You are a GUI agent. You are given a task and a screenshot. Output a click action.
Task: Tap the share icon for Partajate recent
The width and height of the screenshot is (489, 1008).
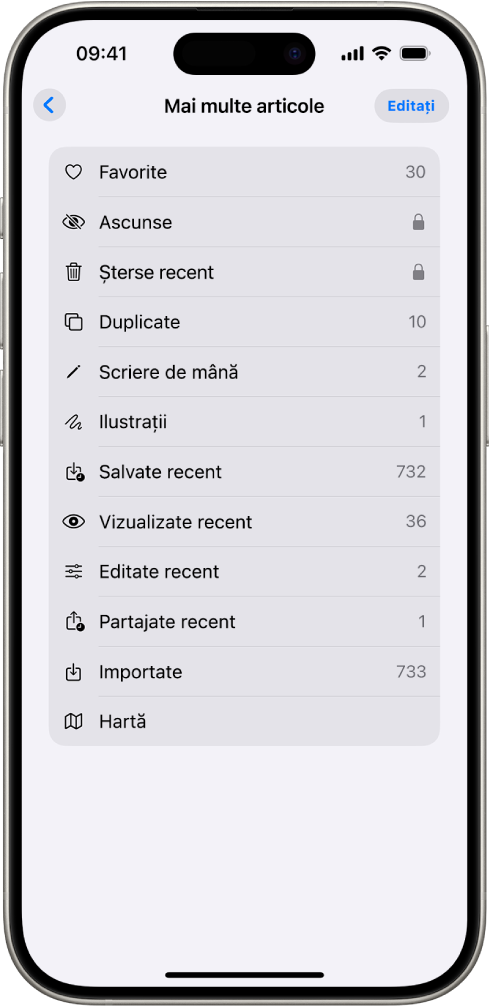[x=75, y=622]
